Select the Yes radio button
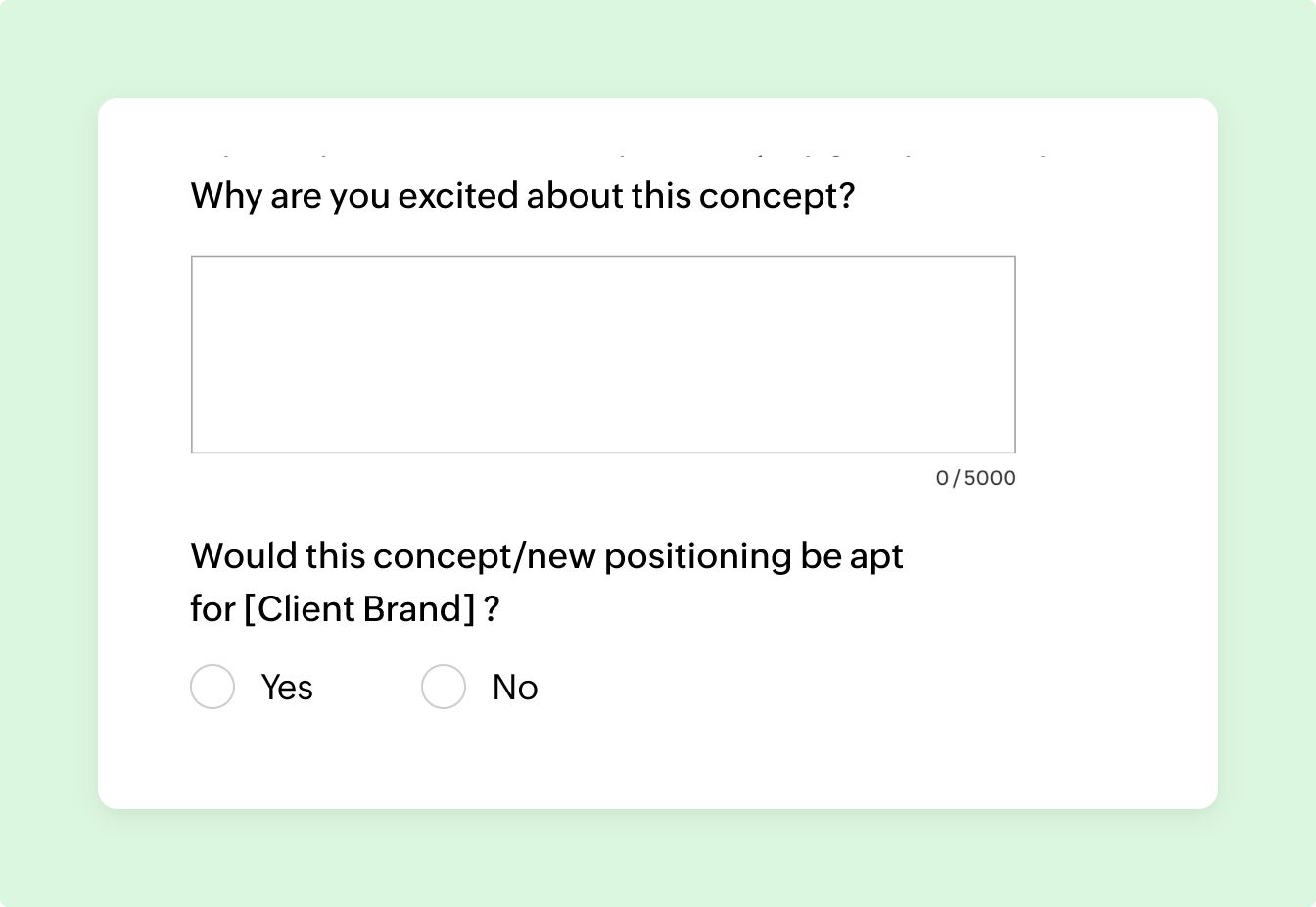Screen dimensions: 1316x907 [x=212, y=687]
